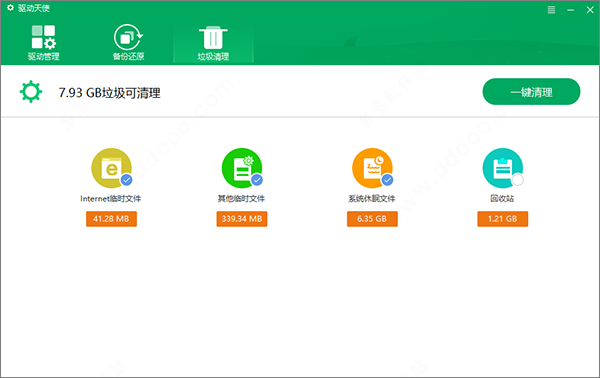Click the 回收站 text label
The image size is (600, 378).
pyautogui.click(x=502, y=199)
